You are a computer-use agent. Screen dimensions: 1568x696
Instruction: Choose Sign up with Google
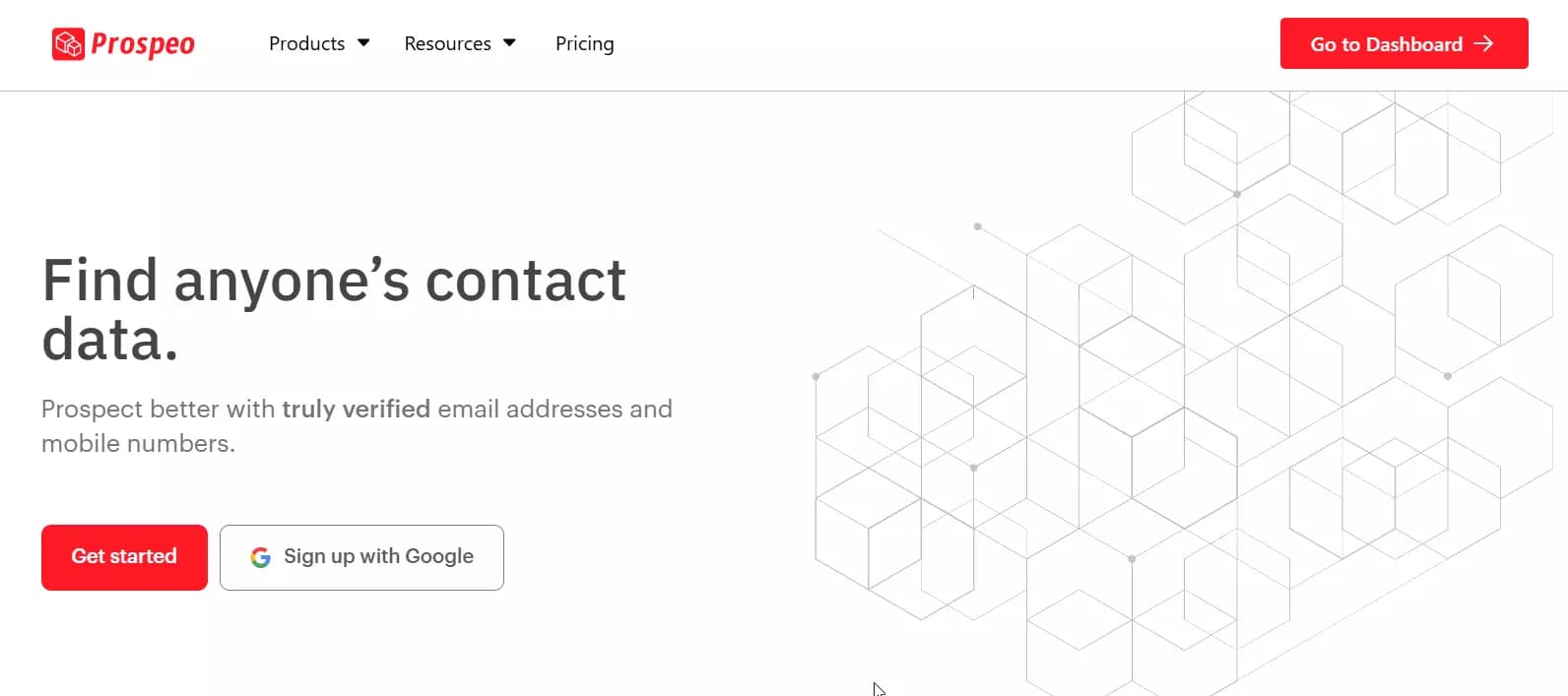point(378,557)
